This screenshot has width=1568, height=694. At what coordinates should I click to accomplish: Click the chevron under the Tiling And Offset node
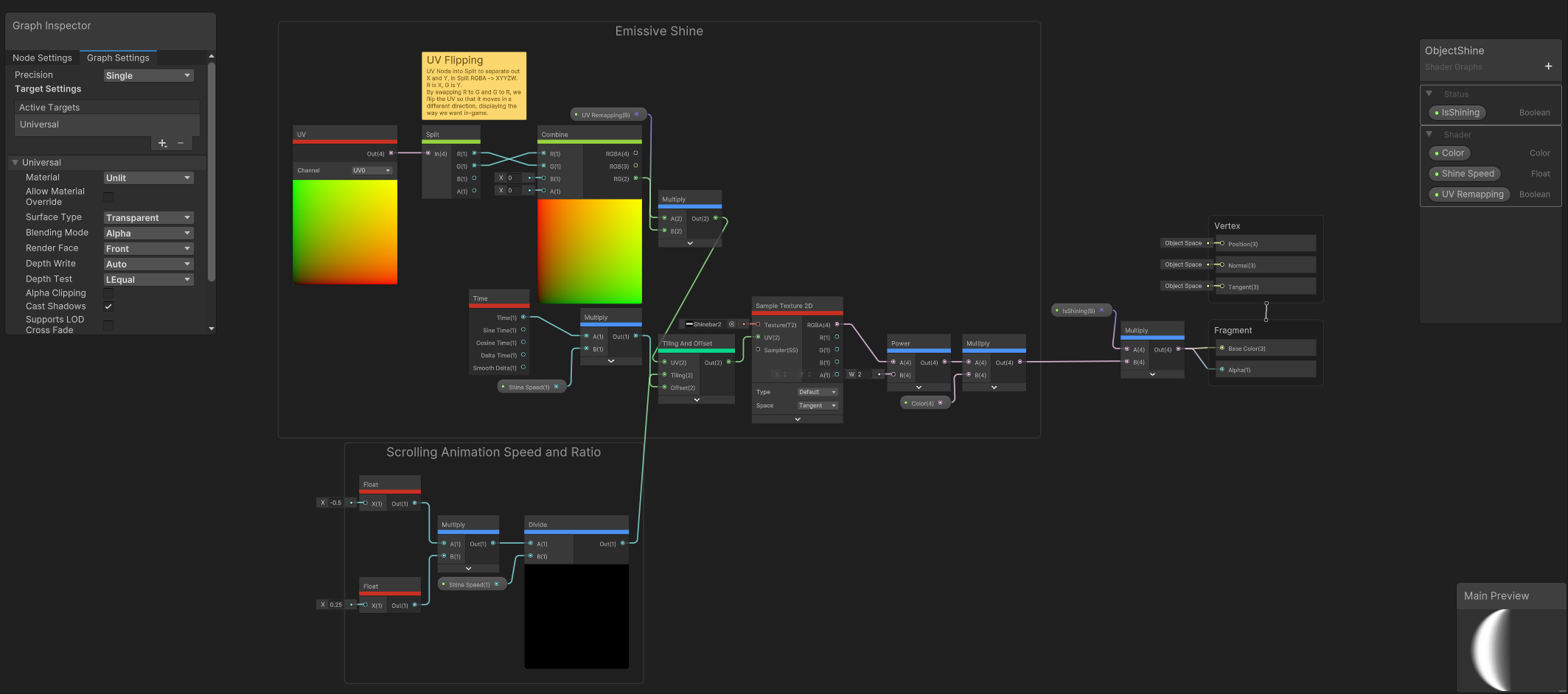click(x=697, y=399)
